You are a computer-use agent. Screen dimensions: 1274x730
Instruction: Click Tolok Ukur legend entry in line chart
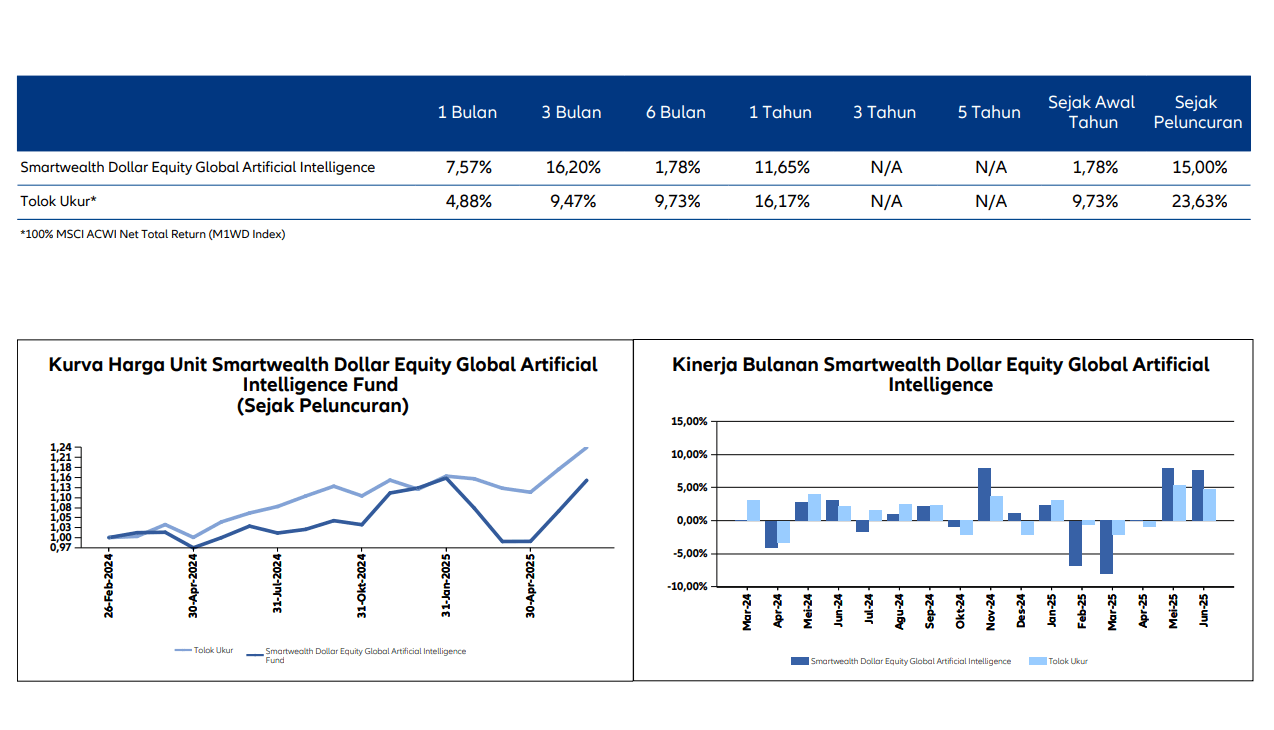click(204, 650)
